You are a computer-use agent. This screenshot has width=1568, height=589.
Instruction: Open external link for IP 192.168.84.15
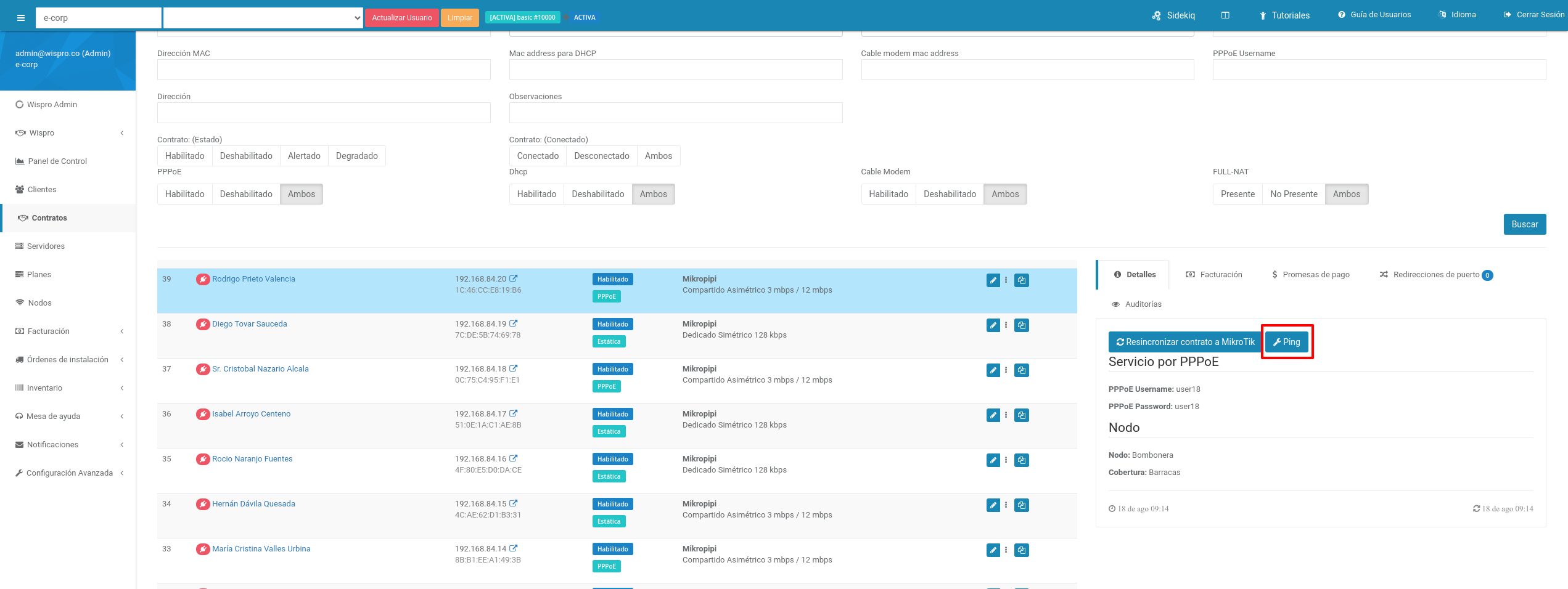pos(514,503)
